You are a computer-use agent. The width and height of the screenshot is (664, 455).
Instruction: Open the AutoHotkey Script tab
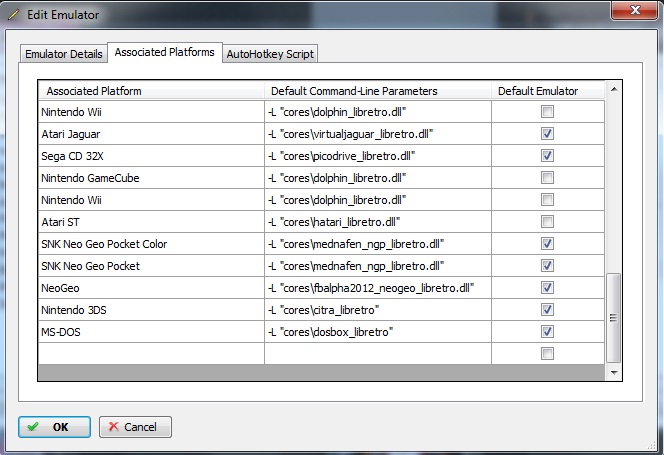pyautogui.click(x=270, y=54)
